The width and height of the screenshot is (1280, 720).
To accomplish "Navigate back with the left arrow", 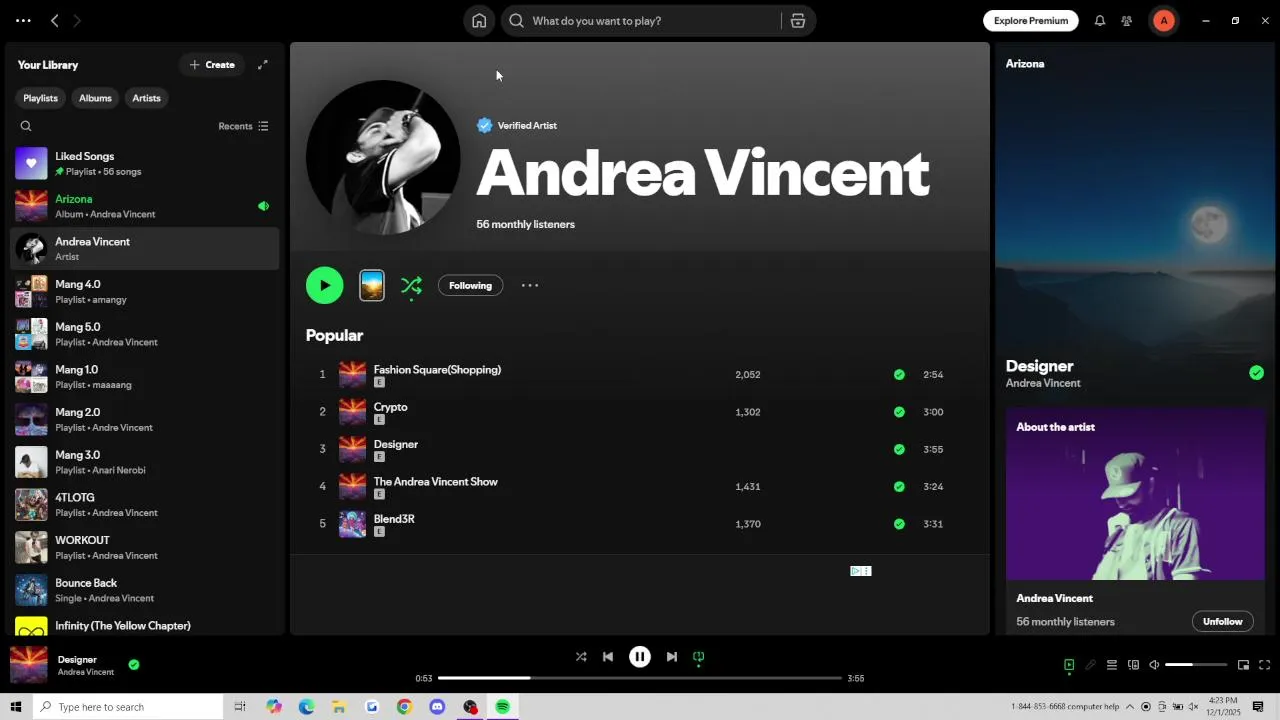I will tap(55, 21).
